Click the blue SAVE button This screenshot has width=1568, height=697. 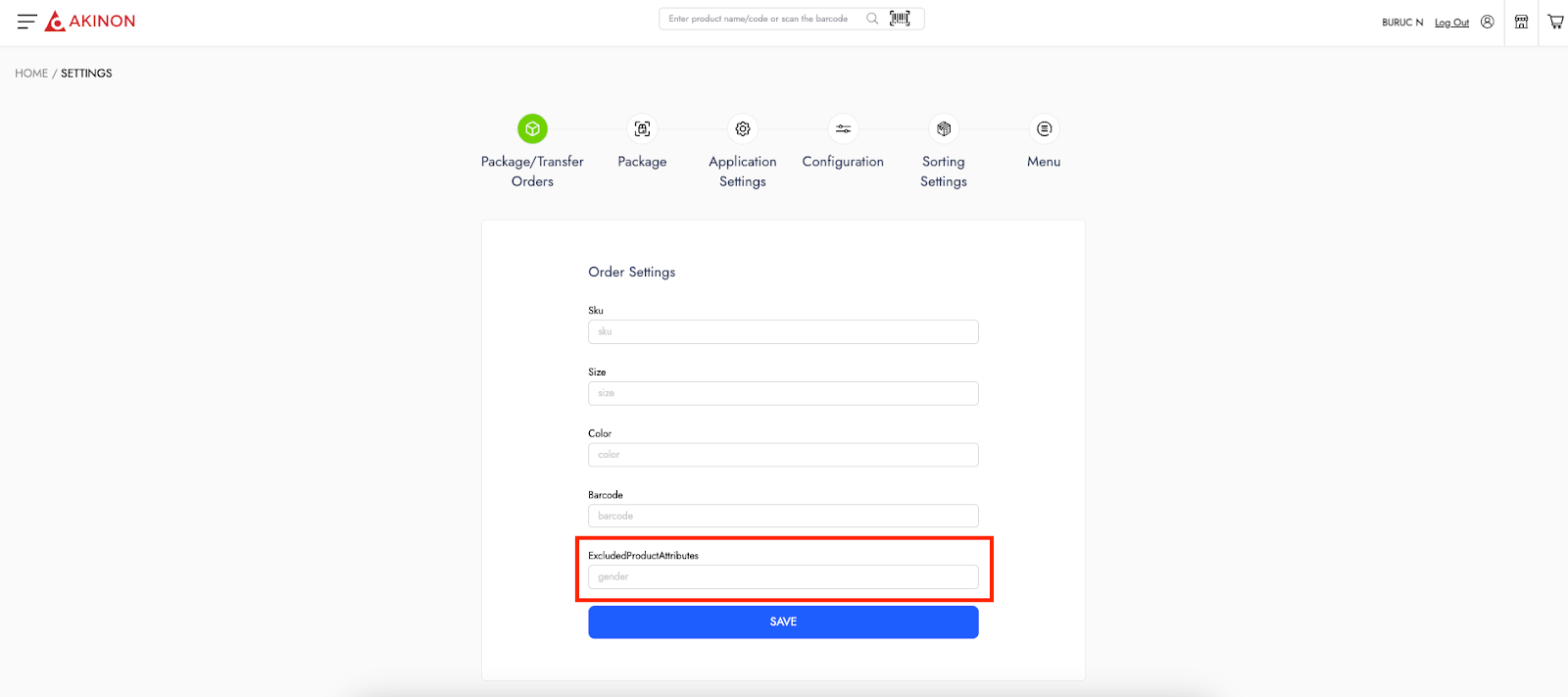coord(783,622)
